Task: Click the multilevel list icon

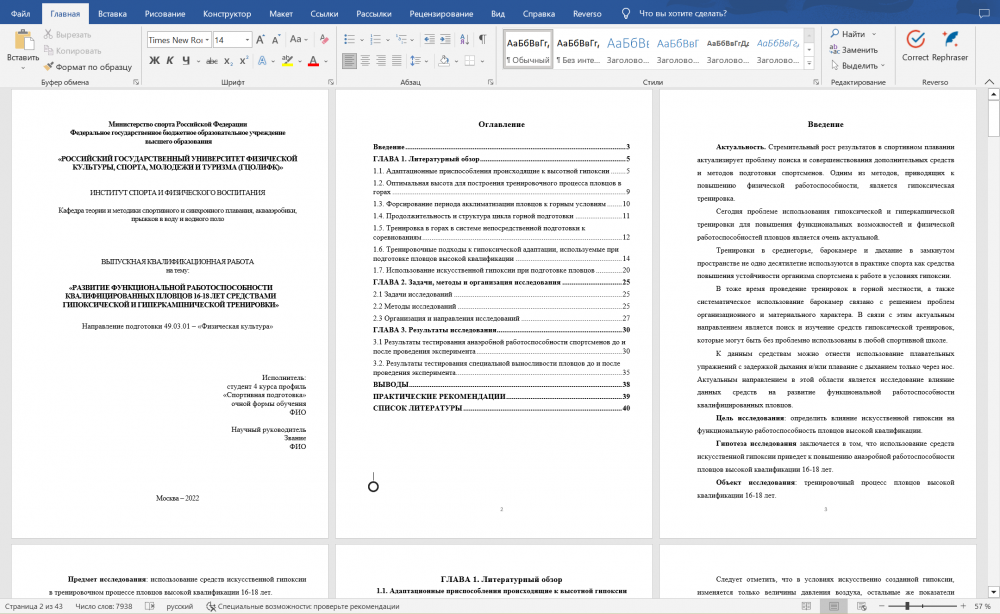Action: [x=401, y=40]
